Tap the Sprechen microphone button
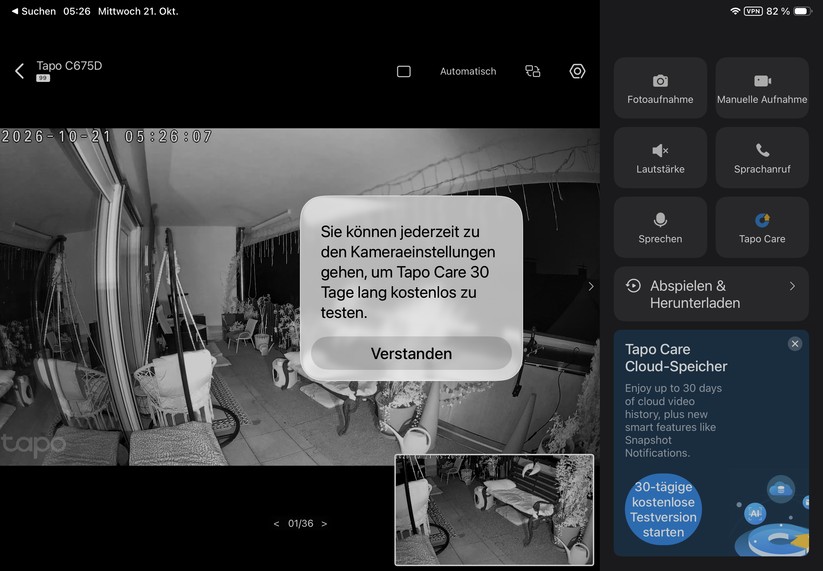The height and width of the screenshot is (571, 823). click(660, 227)
